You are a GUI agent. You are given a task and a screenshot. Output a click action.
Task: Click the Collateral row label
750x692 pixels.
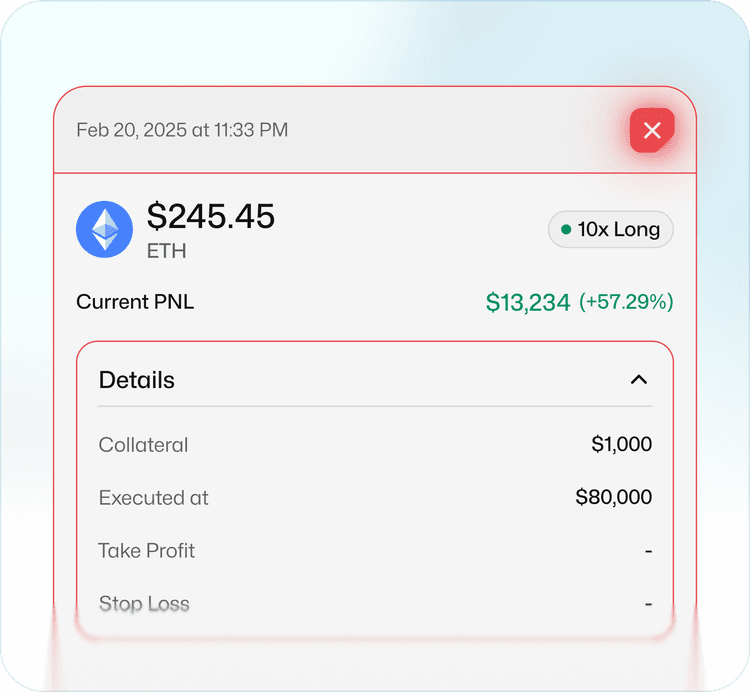143,445
